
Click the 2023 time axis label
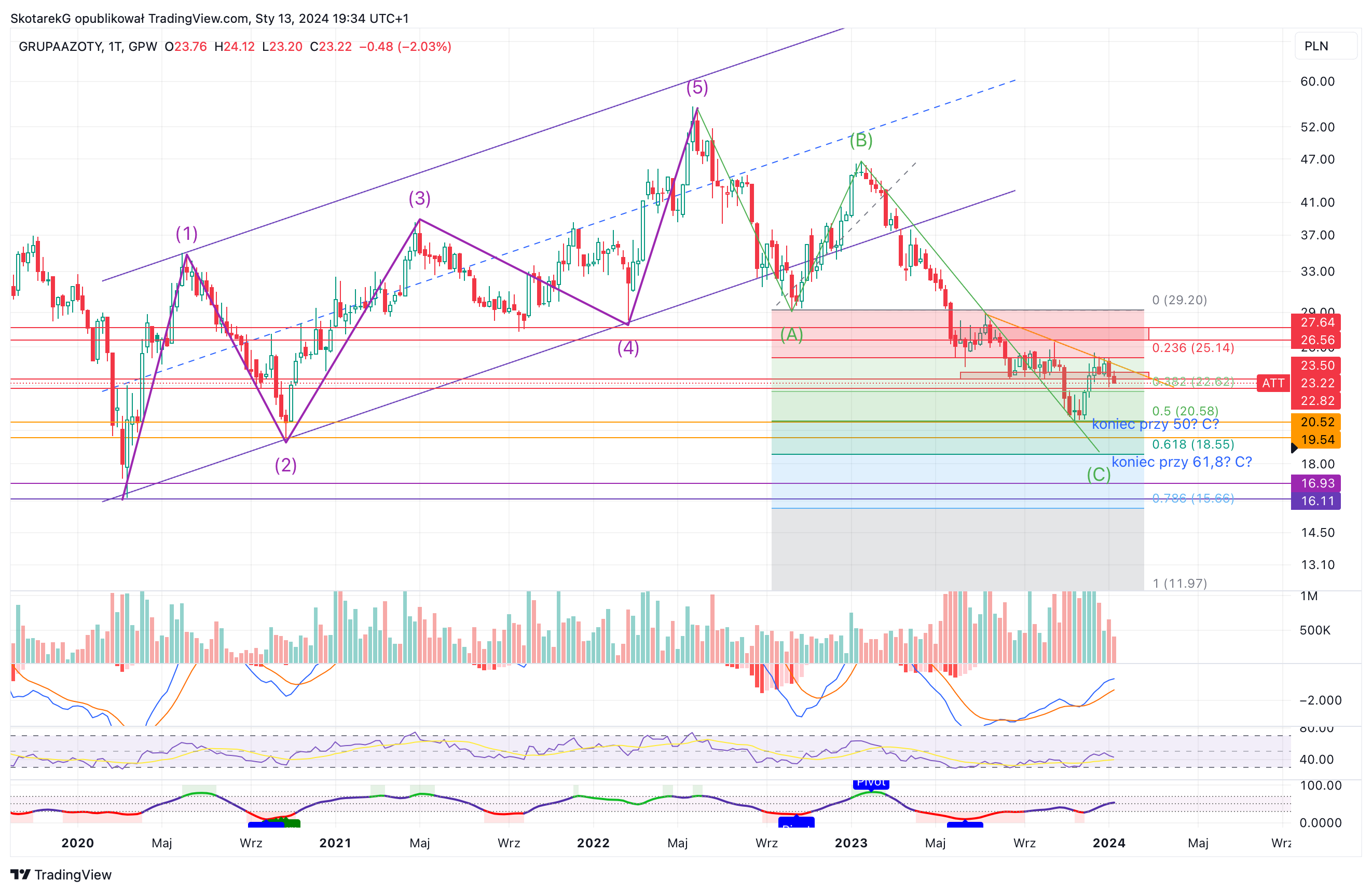[x=851, y=843]
